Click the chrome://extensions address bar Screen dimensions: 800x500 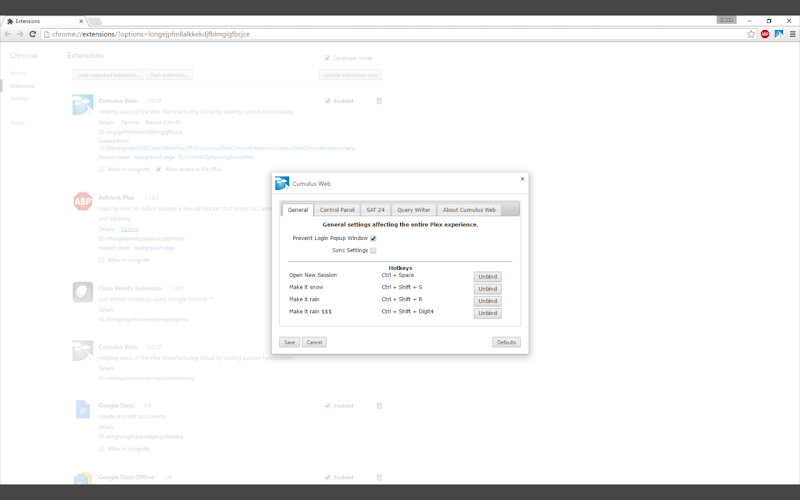(x=393, y=34)
